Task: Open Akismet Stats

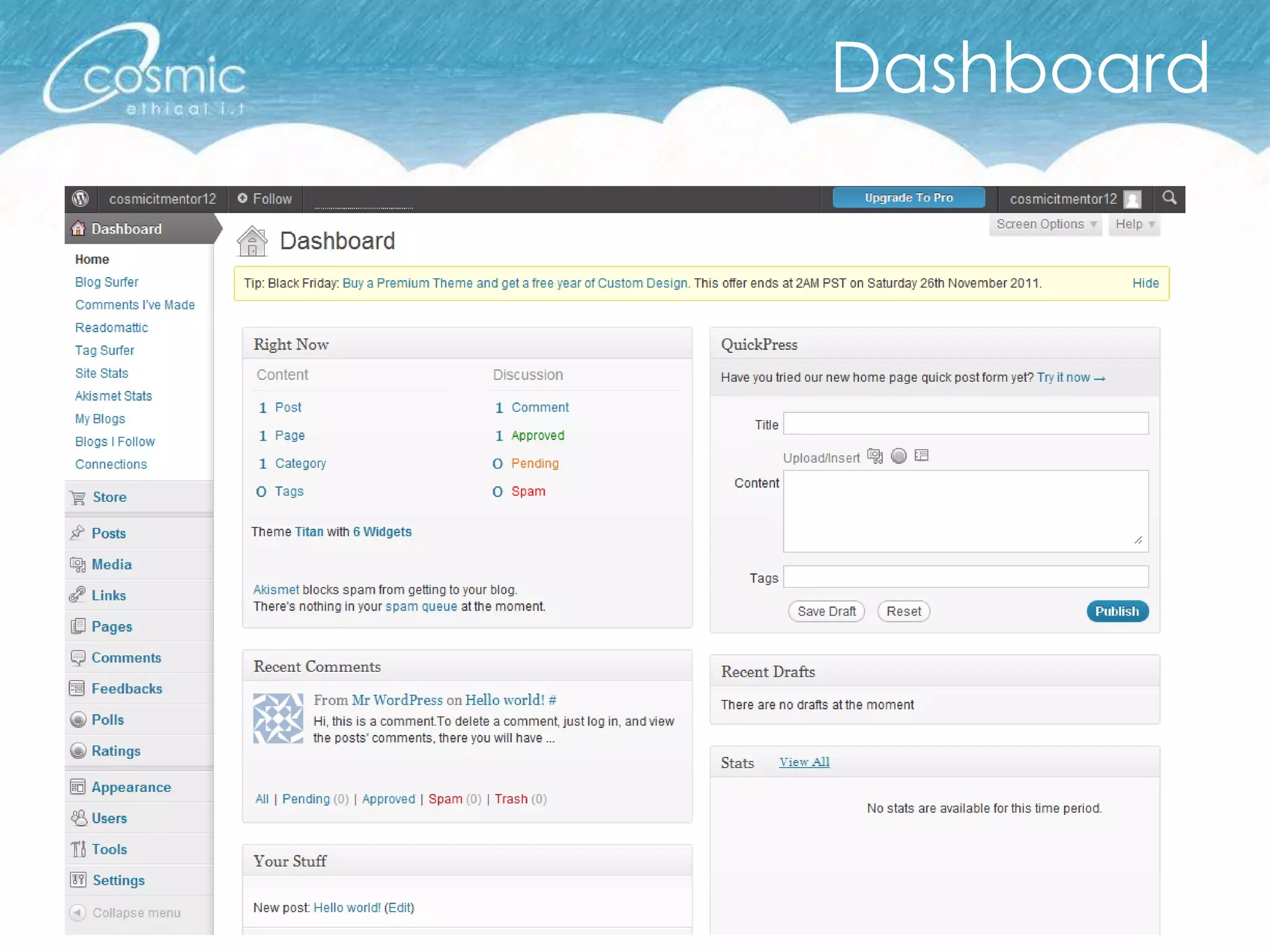Action: coord(113,396)
